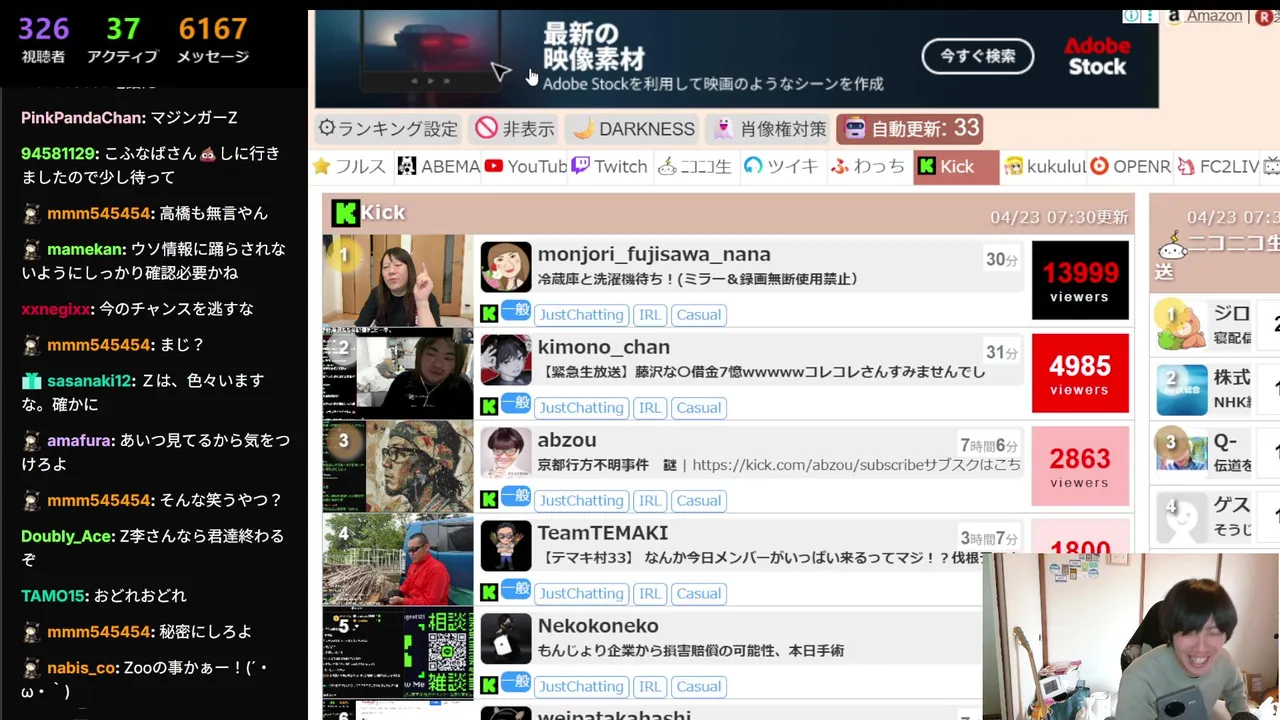
Task: Click Nekokoneko avatar icon
Action: click(x=506, y=638)
